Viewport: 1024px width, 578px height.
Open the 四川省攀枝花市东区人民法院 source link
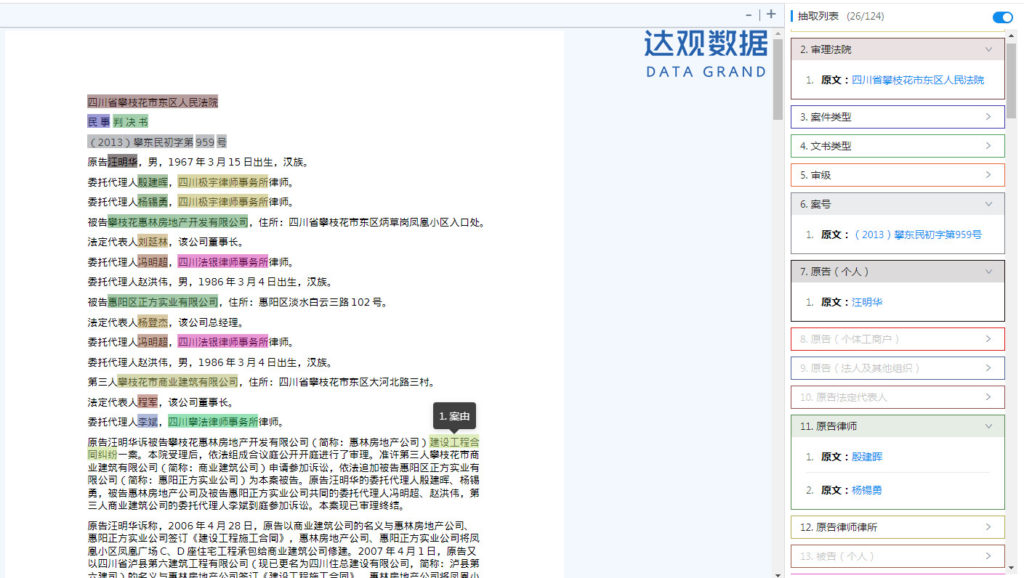point(918,80)
